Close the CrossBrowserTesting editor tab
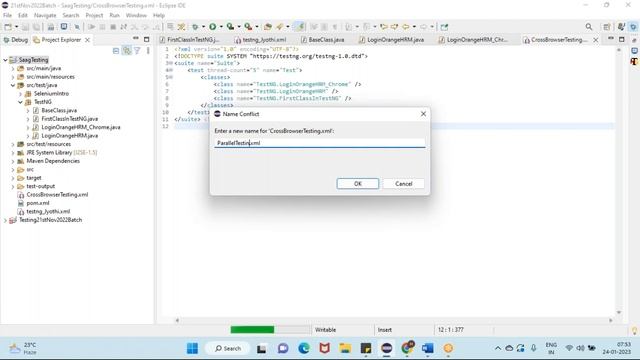Viewport: 640px width, 360px height. 596,40
